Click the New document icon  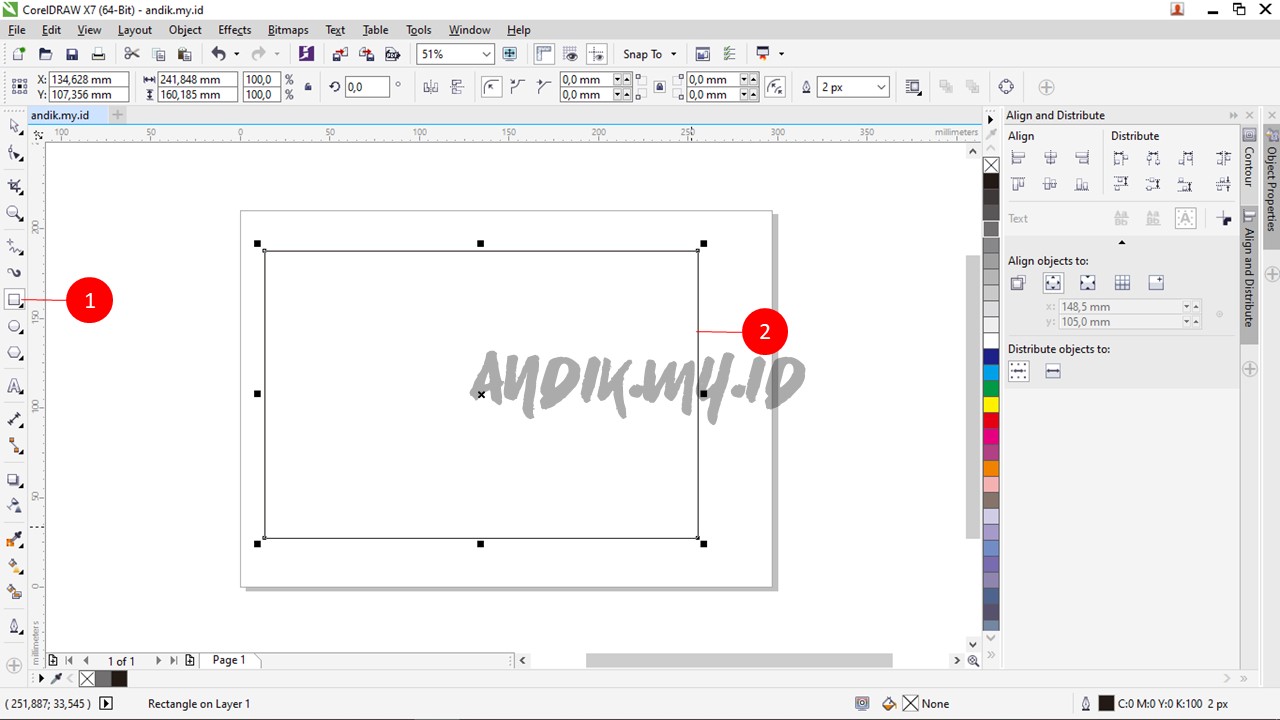coord(18,54)
